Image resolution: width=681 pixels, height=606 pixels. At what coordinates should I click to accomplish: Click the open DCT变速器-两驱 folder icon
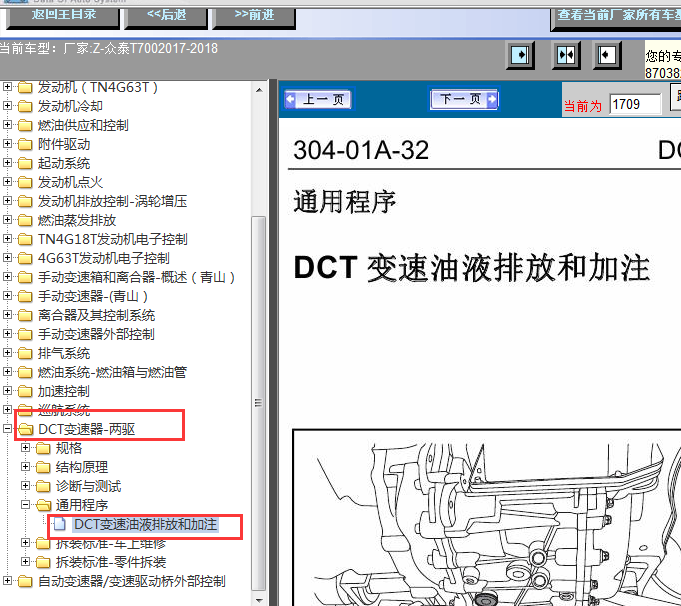coord(26,429)
